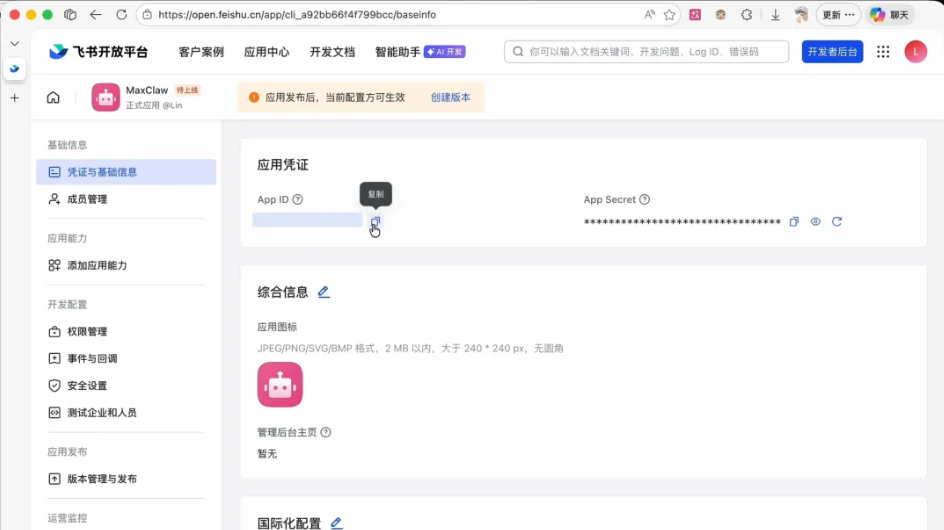Click the masked App Secret text
The width and height of the screenshot is (944, 530).
pos(682,222)
